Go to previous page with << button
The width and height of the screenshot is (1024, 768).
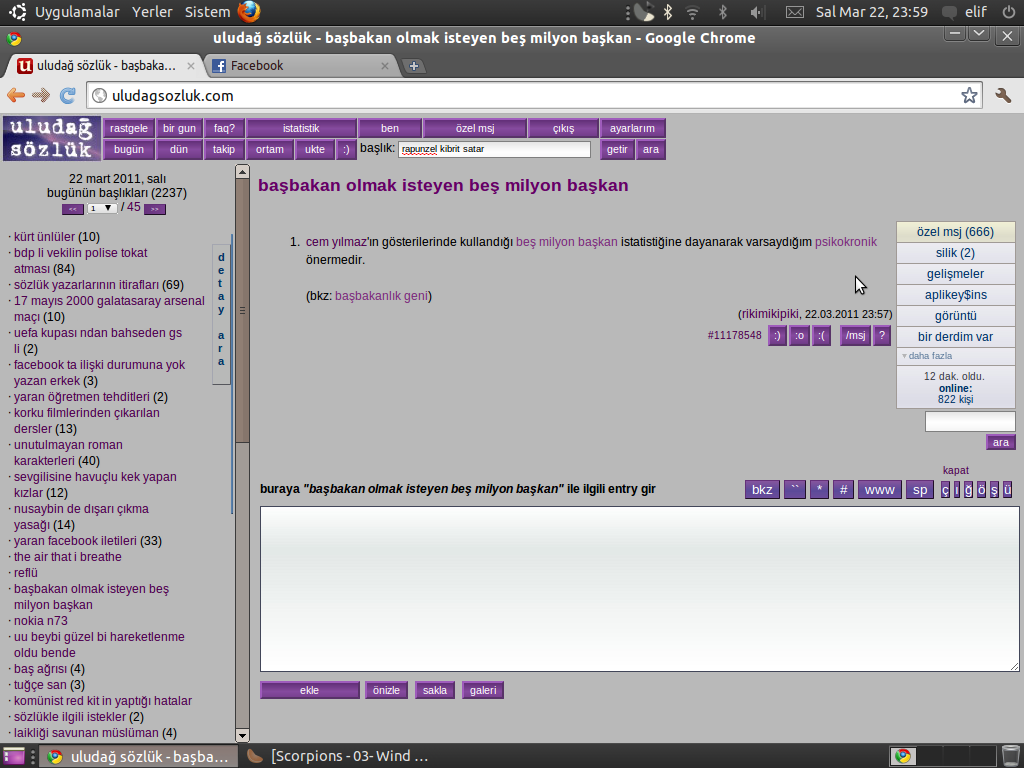coord(72,209)
